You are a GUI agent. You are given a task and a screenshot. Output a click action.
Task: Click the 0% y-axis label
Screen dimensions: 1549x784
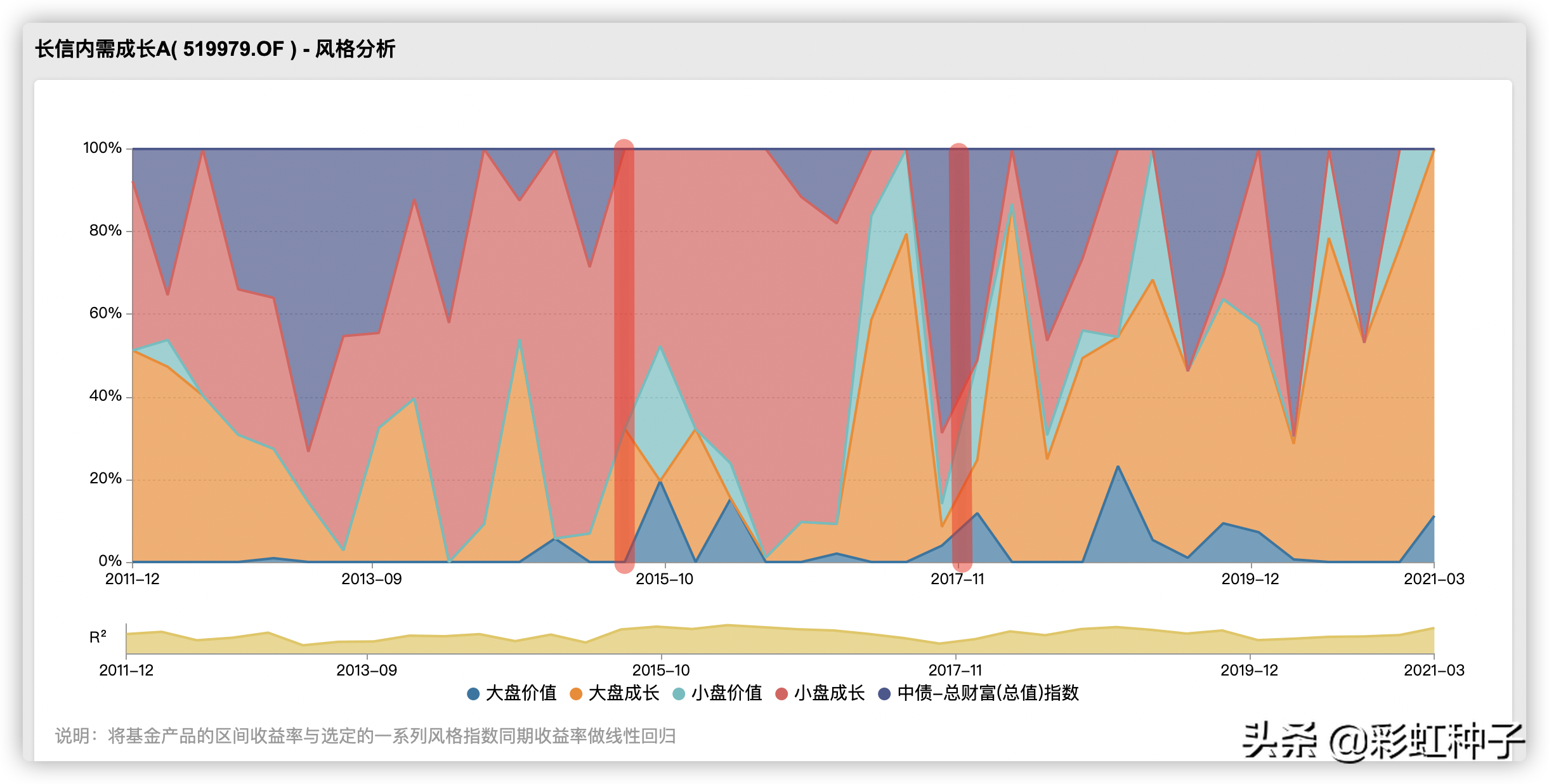110,561
